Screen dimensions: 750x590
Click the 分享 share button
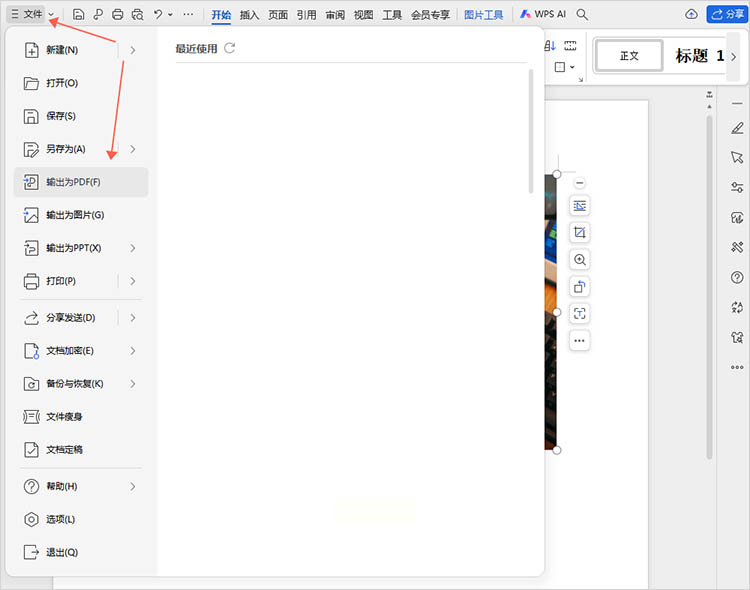coord(727,14)
